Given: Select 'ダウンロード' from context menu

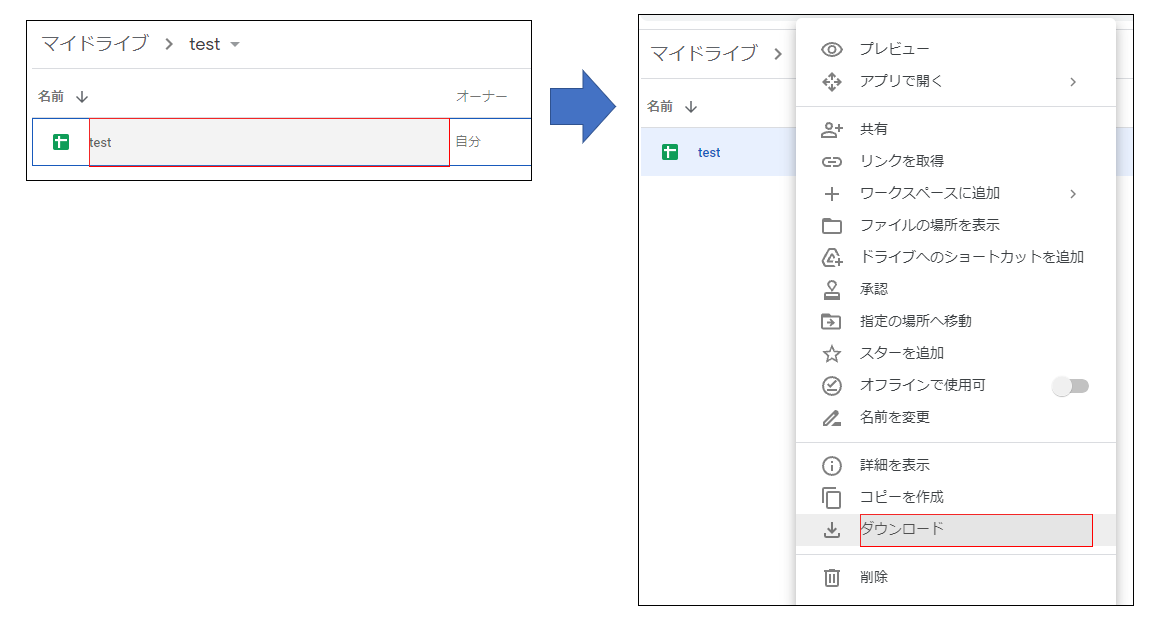Looking at the screenshot, I should pos(902,529).
